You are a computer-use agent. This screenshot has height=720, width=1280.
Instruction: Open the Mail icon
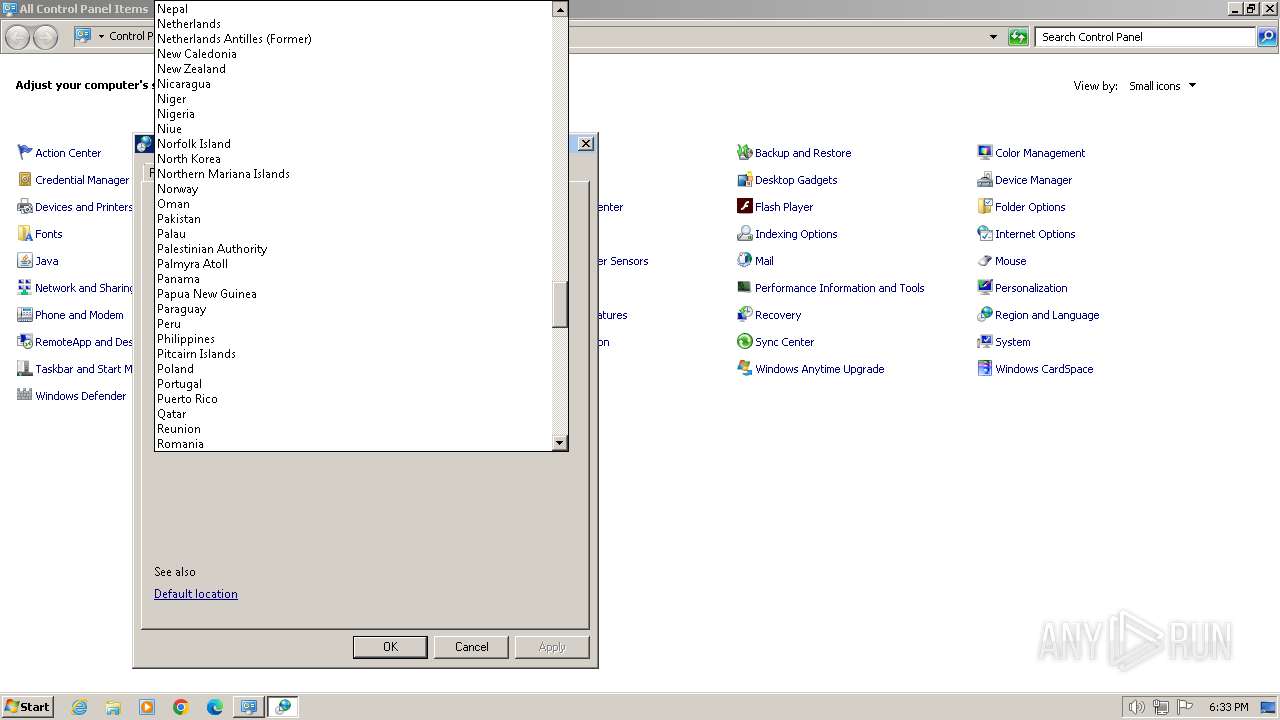coord(744,261)
